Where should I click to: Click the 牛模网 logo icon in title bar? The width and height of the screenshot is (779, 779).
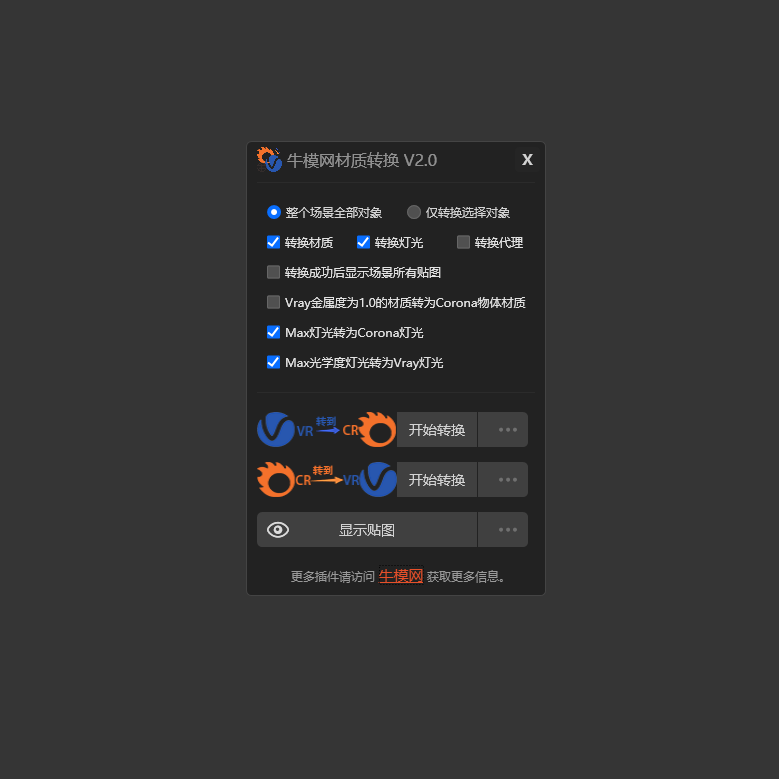pyautogui.click(x=269, y=159)
